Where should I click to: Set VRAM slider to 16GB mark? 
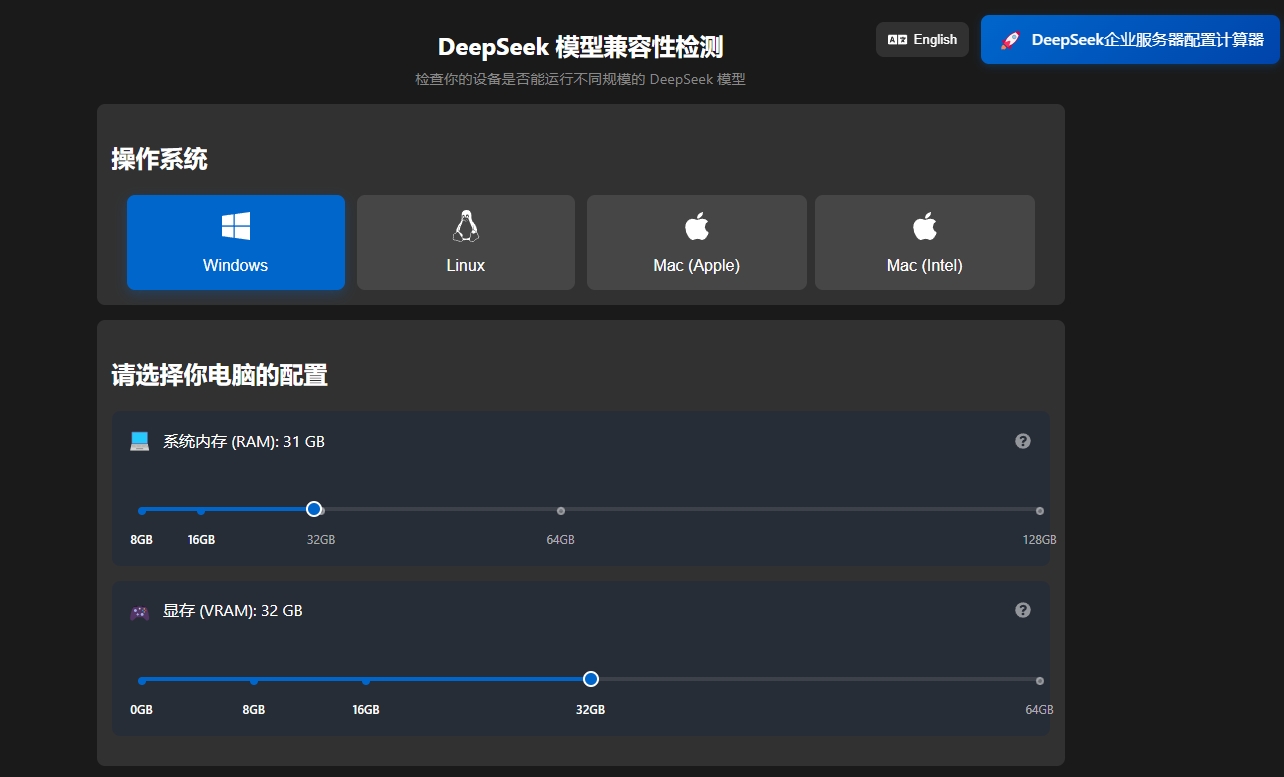(366, 680)
